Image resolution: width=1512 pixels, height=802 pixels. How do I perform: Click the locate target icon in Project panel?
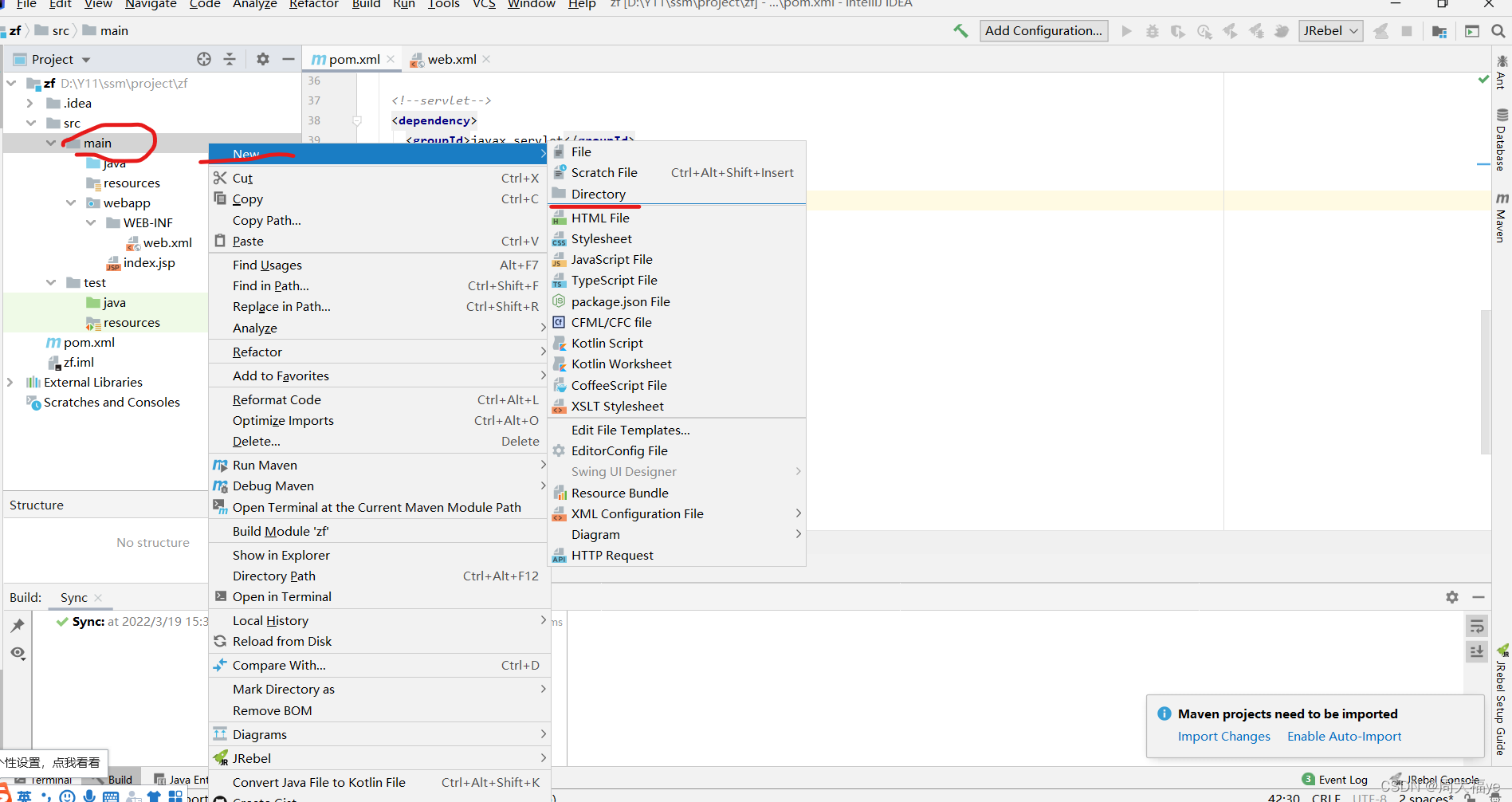[x=204, y=59]
